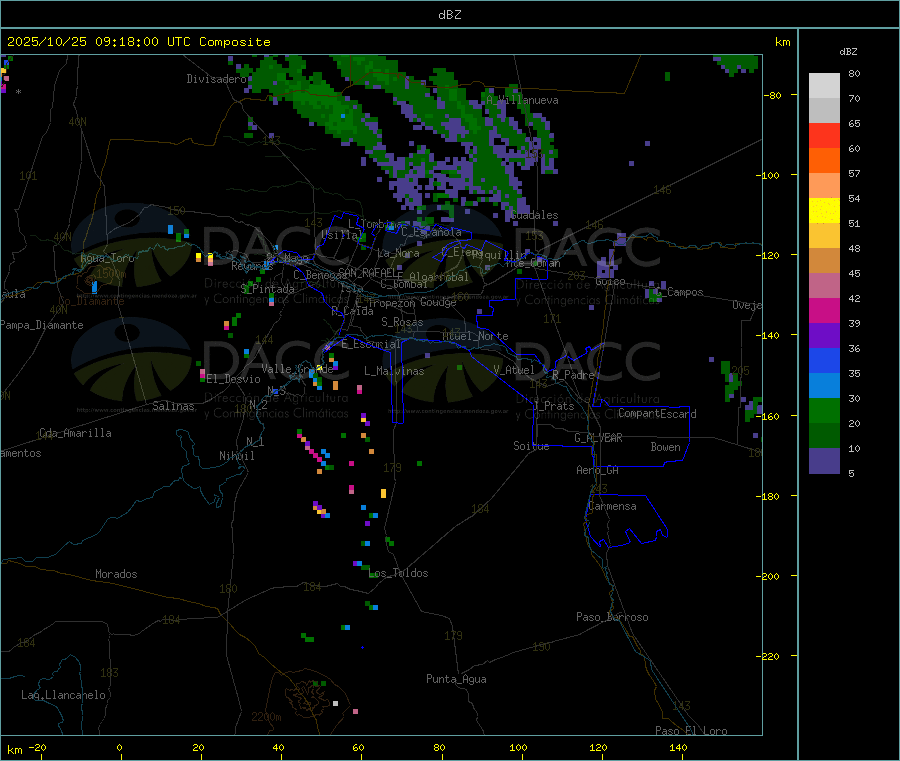Viewport: 900px width, 761px height.
Task: Click the Carmensa place label
Action: coord(612,506)
